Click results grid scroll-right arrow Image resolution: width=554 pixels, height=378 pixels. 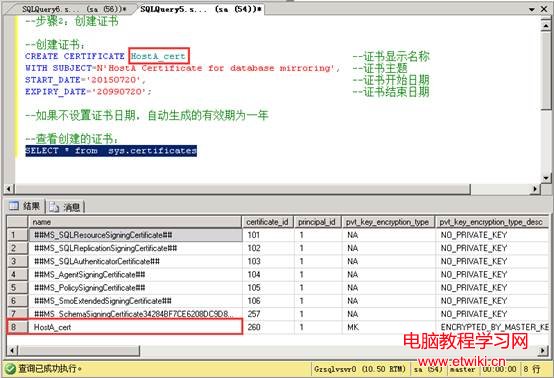pos(543,350)
